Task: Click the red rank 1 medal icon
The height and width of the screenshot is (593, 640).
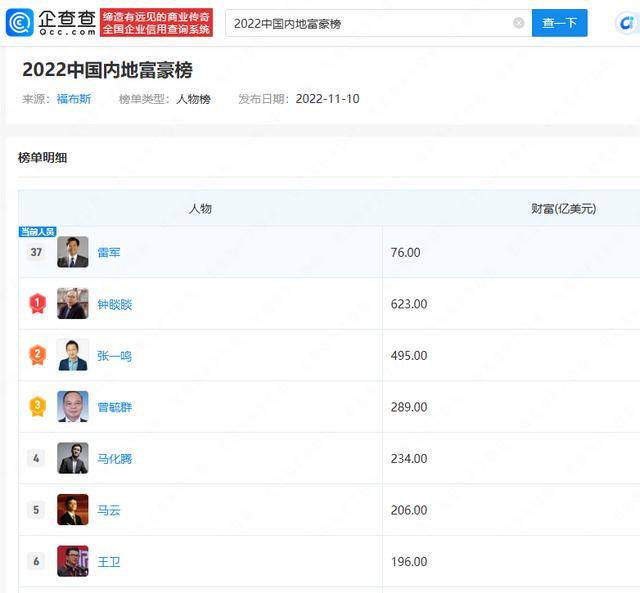Action: tap(37, 303)
